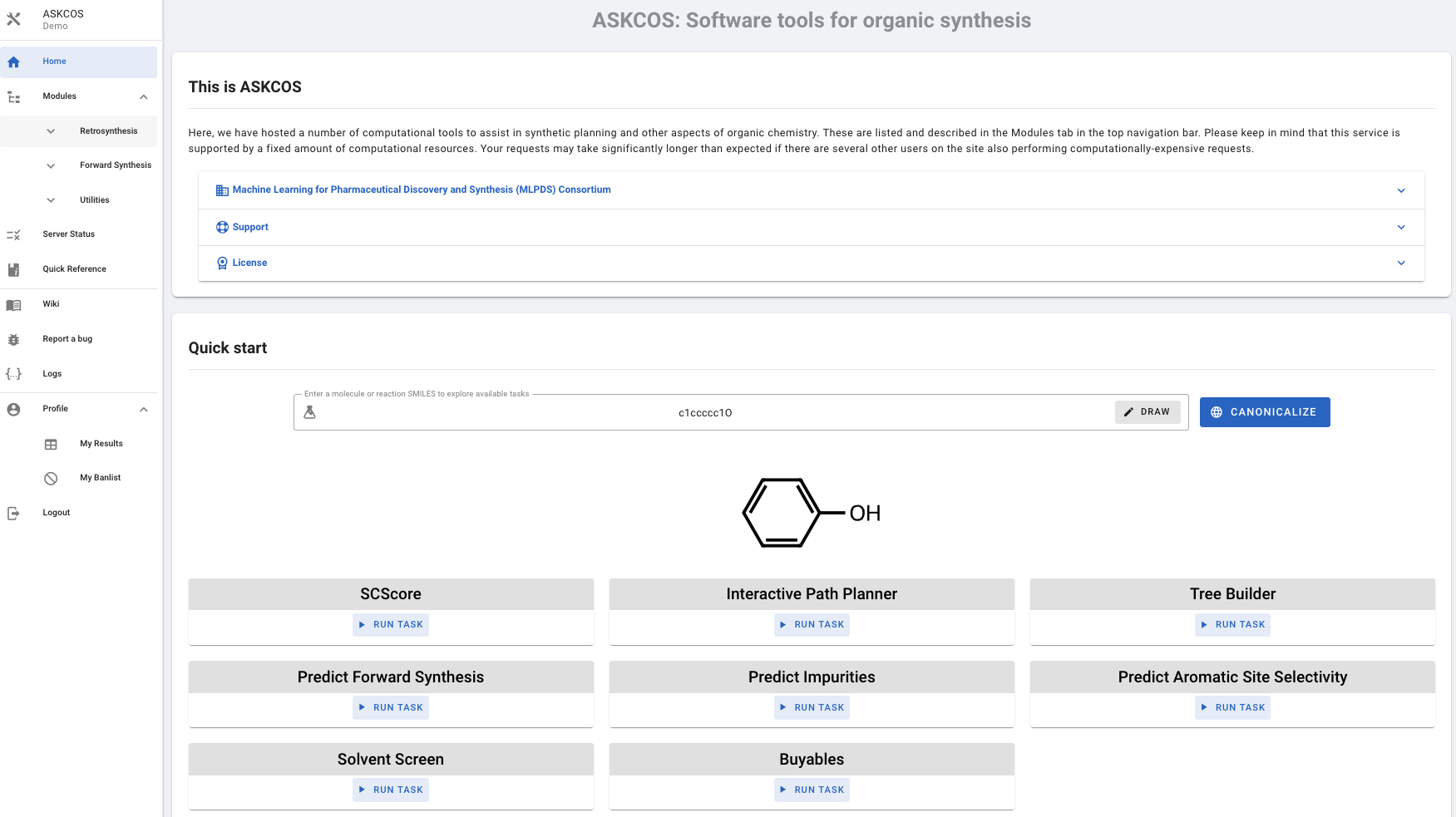Open My Banlist page
The image size is (1456, 817).
[x=79, y=479]
